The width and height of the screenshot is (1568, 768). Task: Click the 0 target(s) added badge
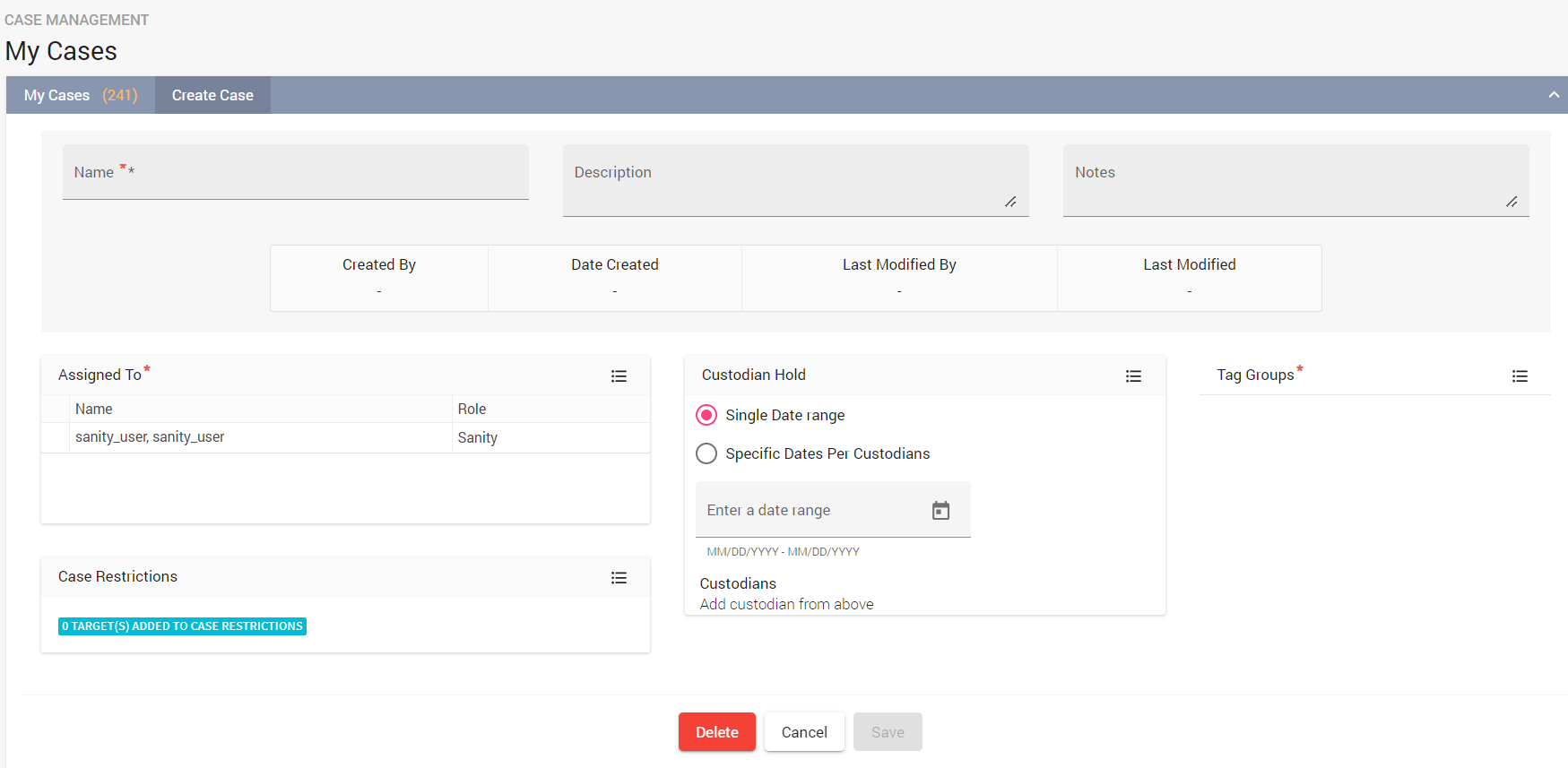182,626
